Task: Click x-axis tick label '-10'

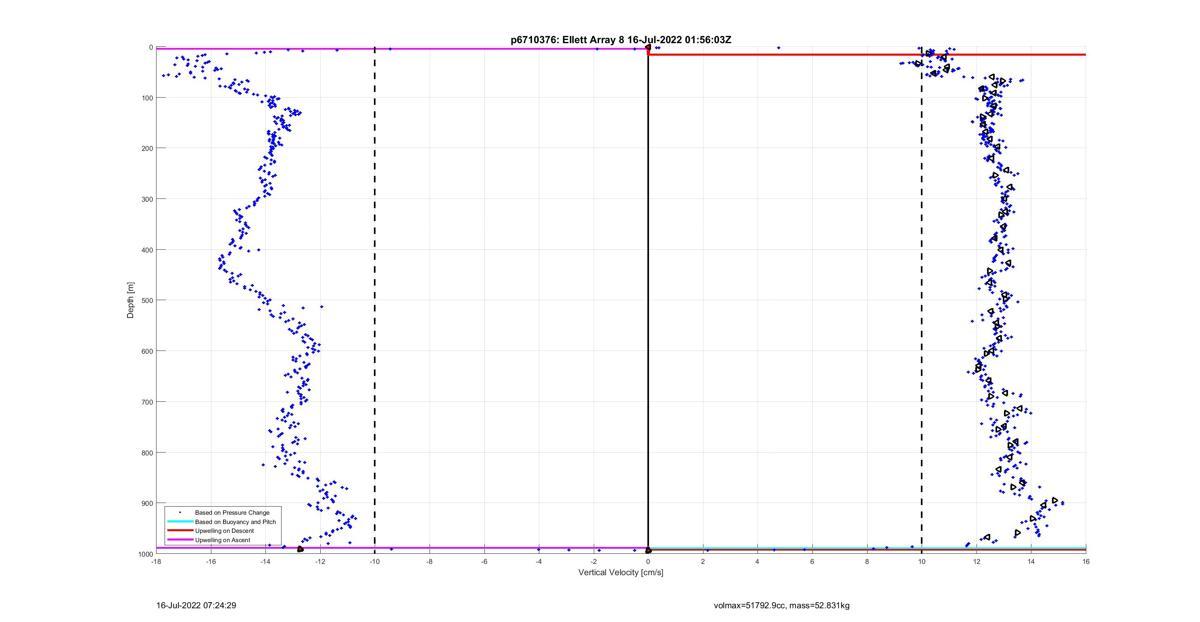Action: pyautogui.click(x=375, y=561)
